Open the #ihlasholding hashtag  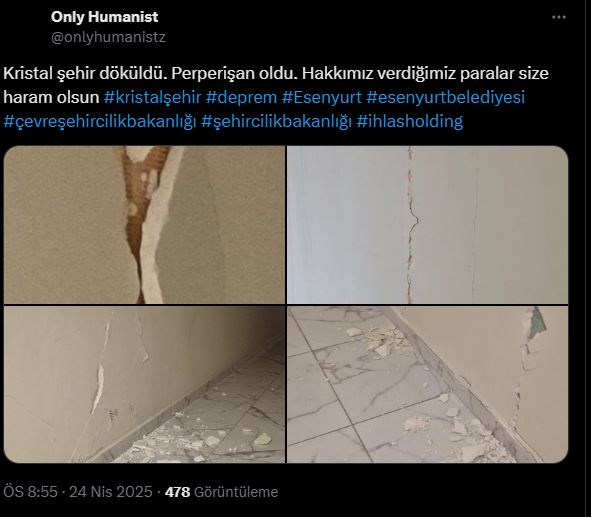[410, 121]
